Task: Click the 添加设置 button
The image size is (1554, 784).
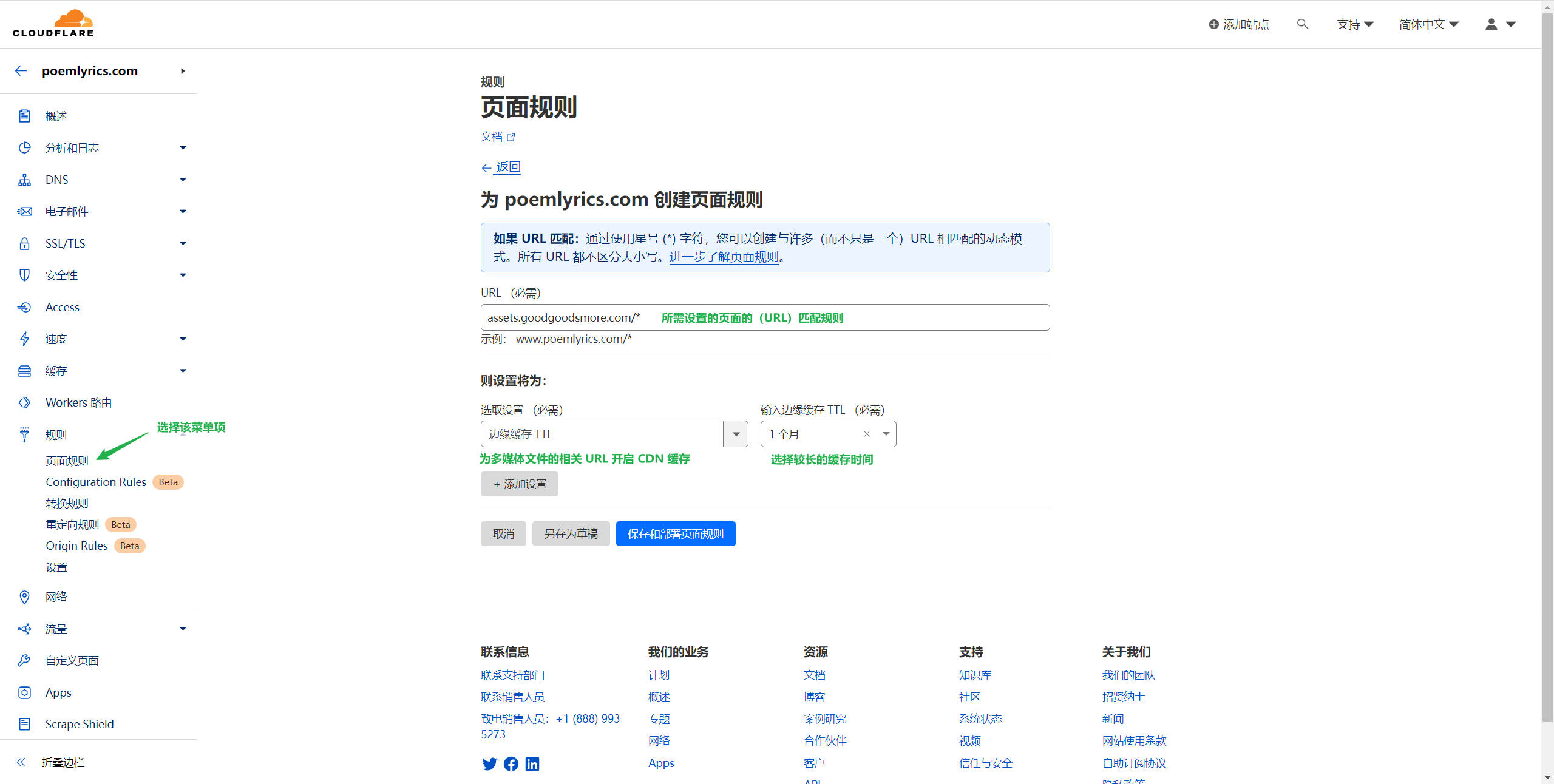Action: click(519, 484)
